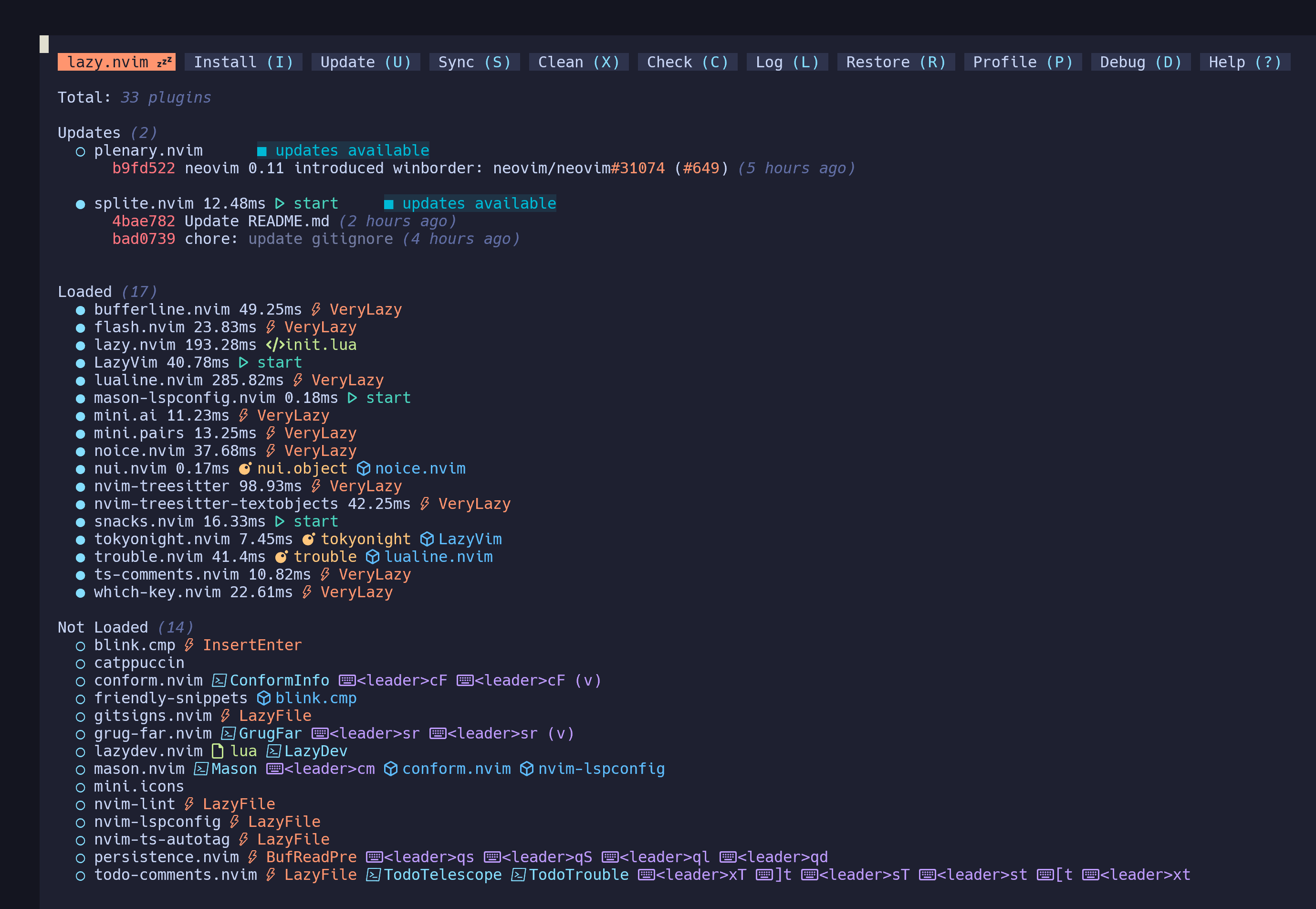This screenshot has height=909, width=1316.
Task: Click the package icon before LazyVim dependency
Action: (x=428, y=539)
